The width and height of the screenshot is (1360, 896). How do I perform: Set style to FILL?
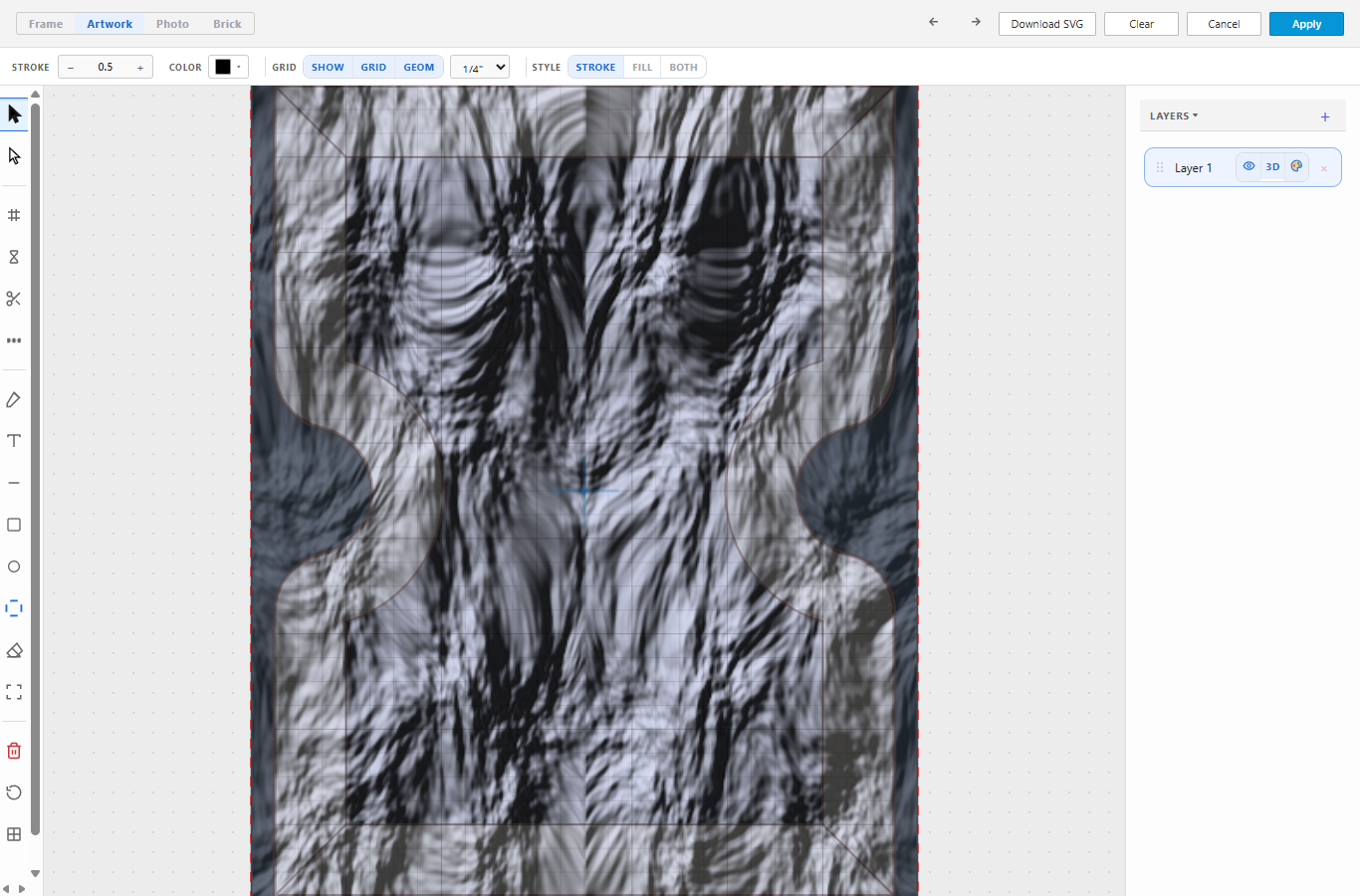tap(642, 67)
